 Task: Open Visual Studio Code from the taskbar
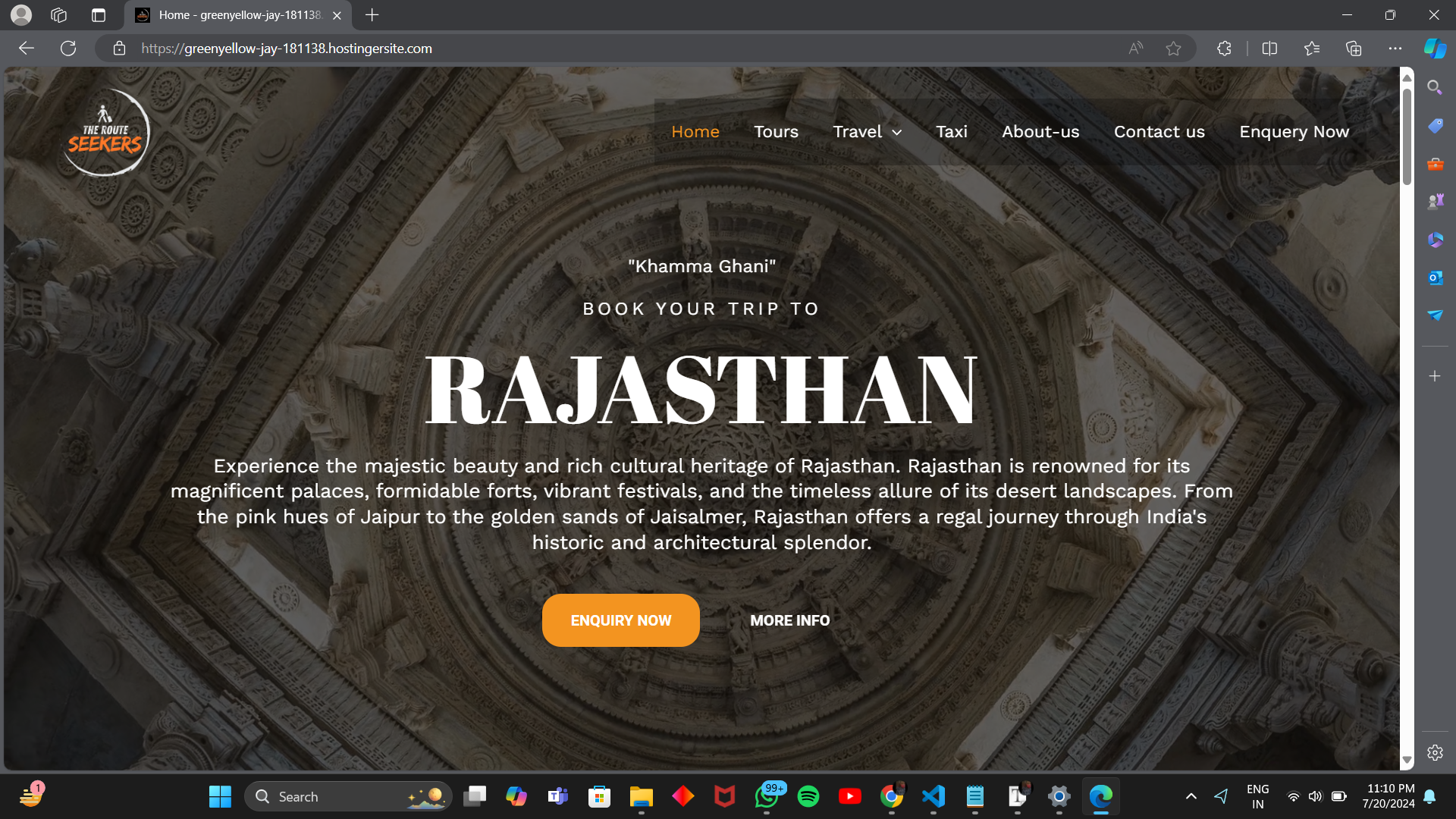point(934,796)
